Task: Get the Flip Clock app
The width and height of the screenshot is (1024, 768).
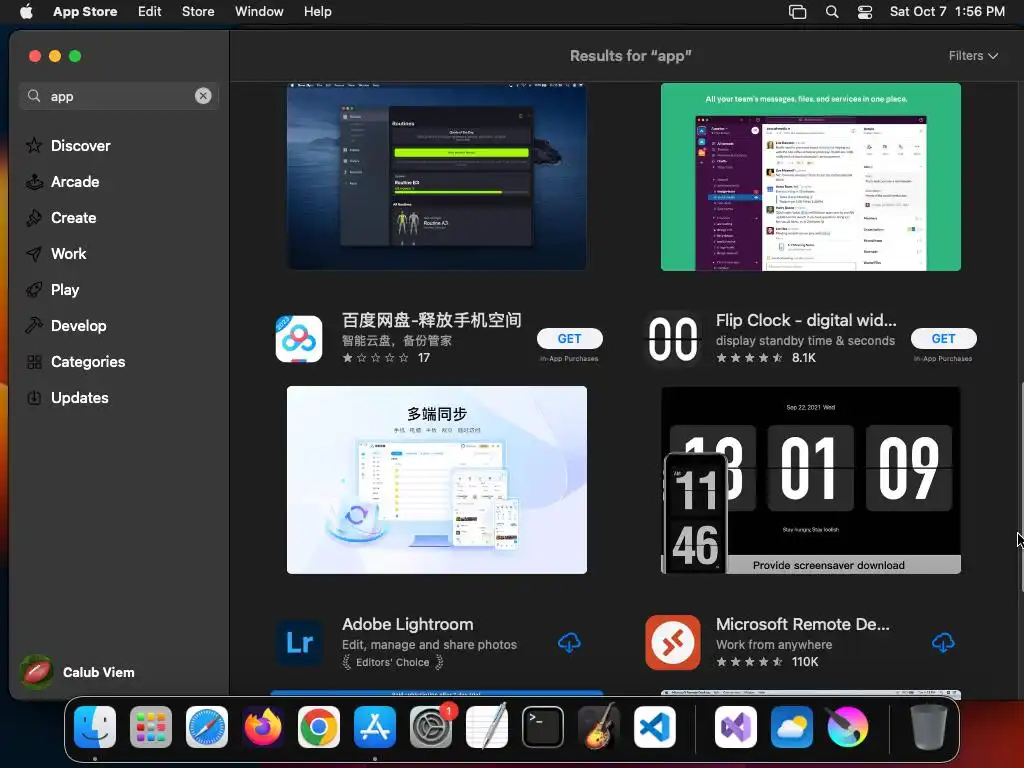Action: tap(944, 338)
